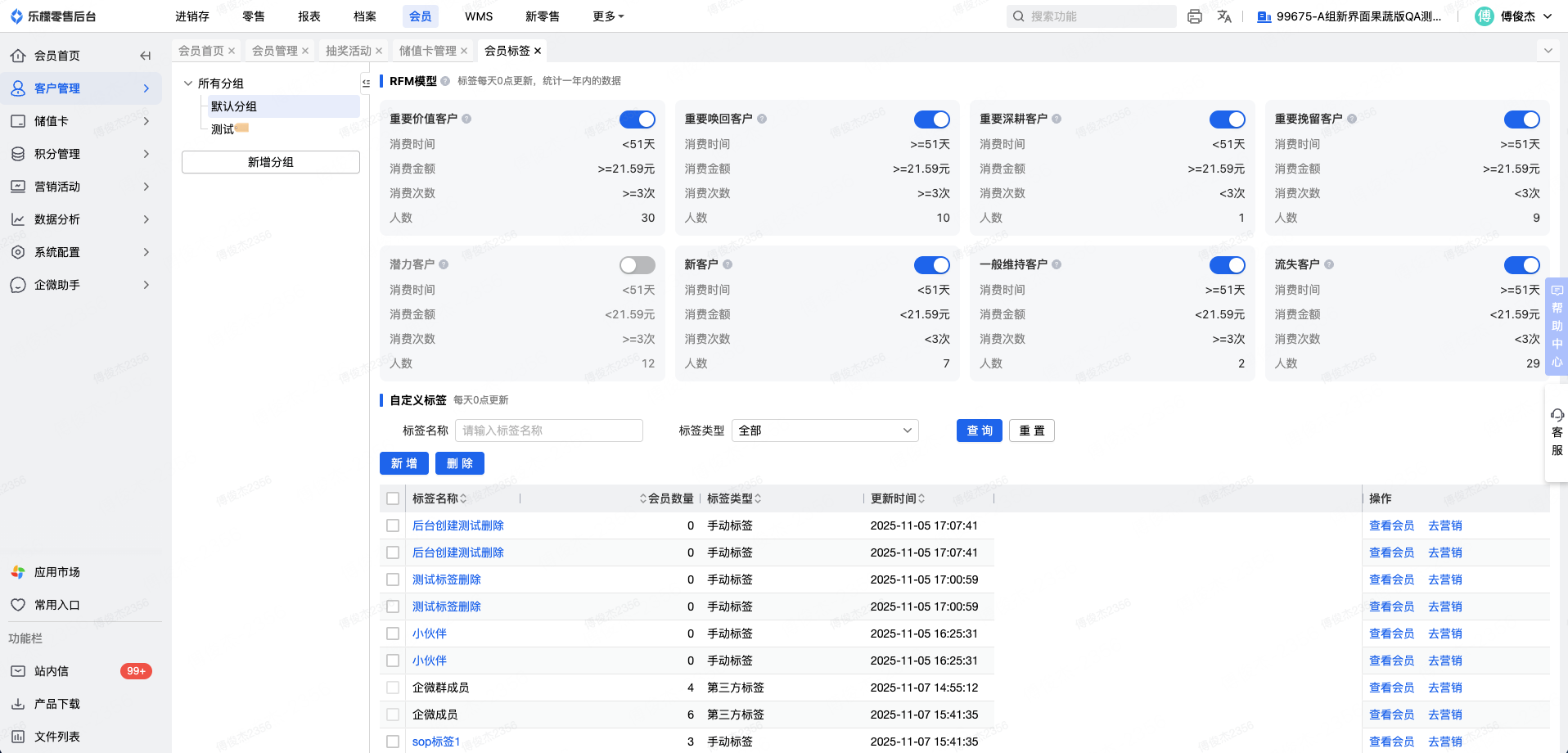
Task: Collapse the group tree panel handle
Action: pos(366,83)
